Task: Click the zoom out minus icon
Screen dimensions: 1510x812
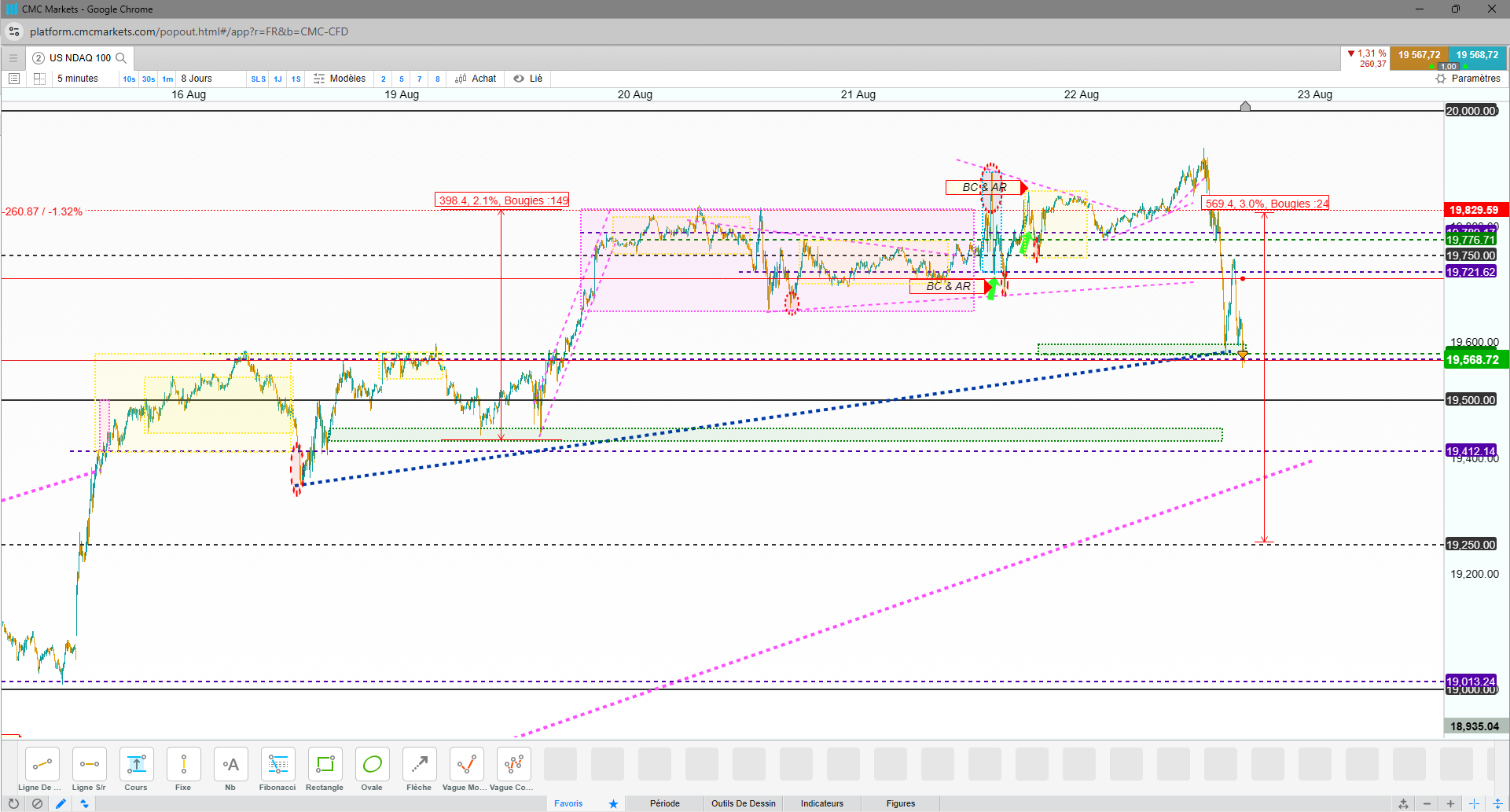Action: [1427, 803]
